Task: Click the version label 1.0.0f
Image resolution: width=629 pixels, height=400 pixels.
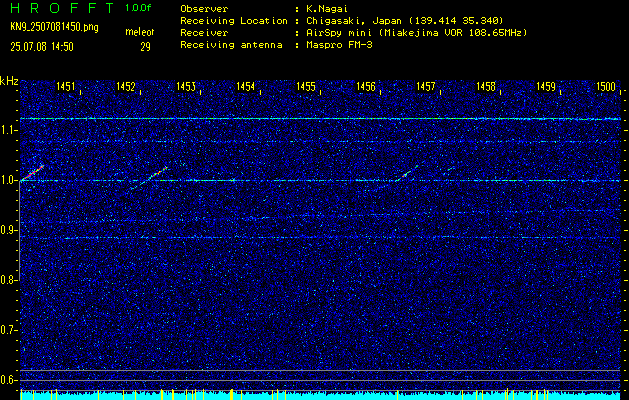Action: pos(138,8)
